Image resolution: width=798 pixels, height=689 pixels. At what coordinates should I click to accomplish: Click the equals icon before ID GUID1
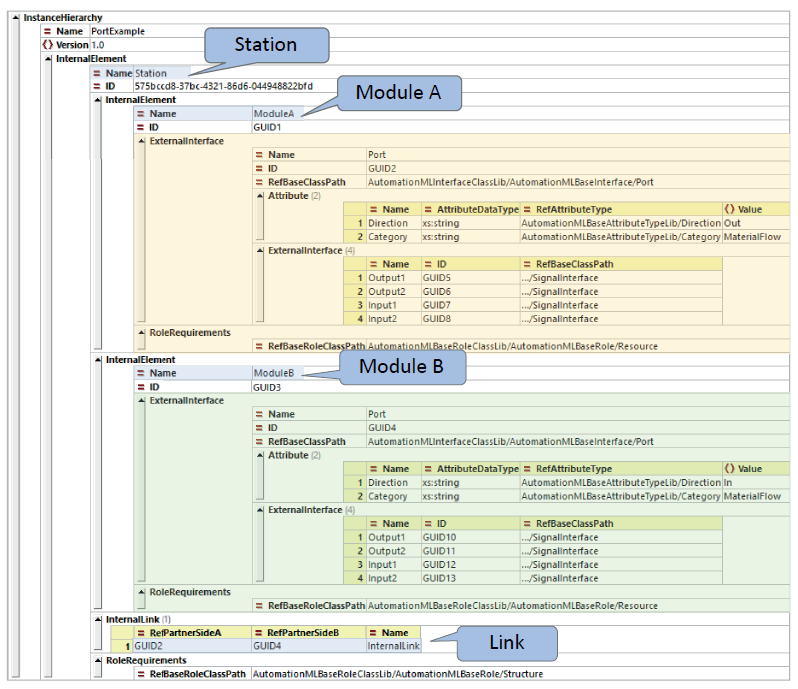click(140, 128)
